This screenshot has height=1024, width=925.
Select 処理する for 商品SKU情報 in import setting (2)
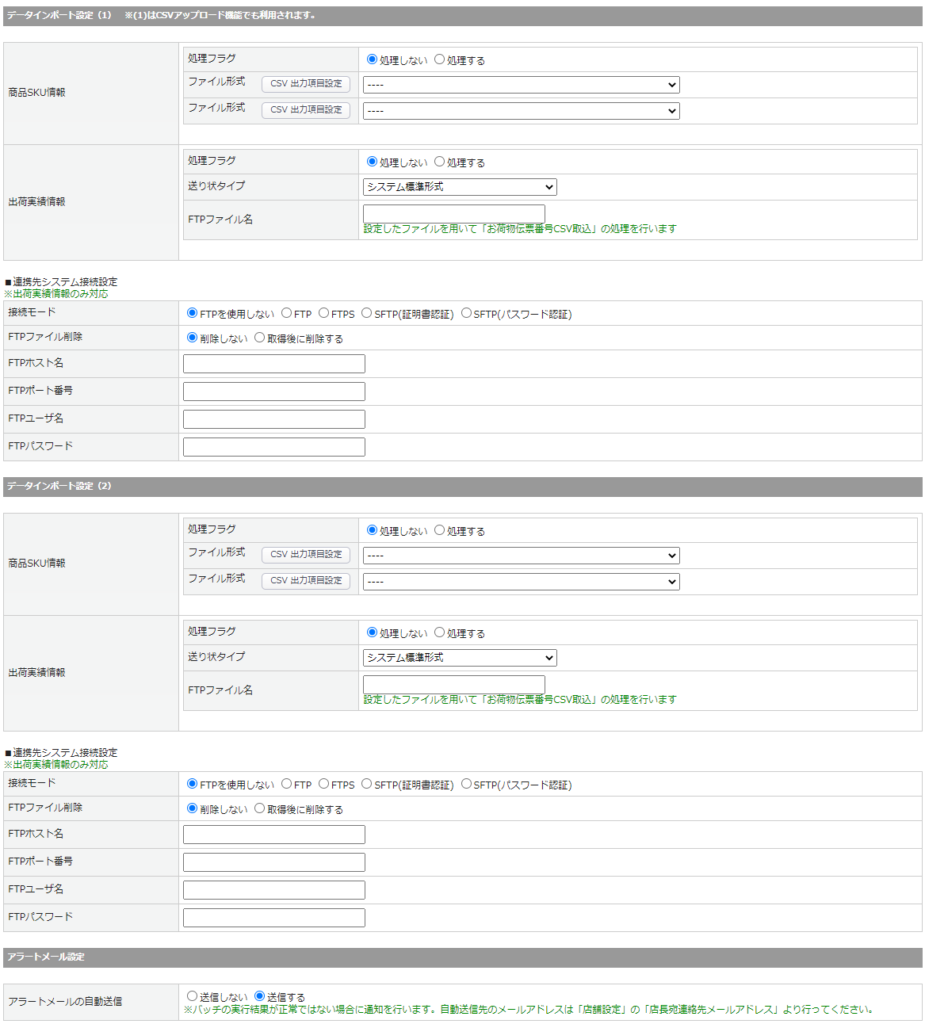point(440,530)
